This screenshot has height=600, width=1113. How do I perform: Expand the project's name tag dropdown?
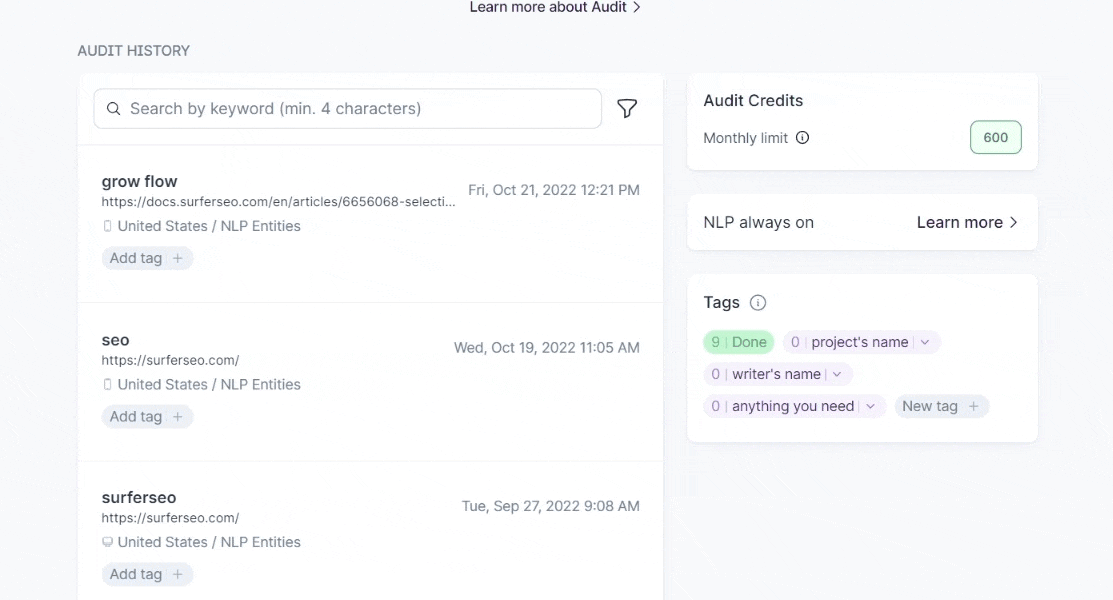(x=925, y=342)
